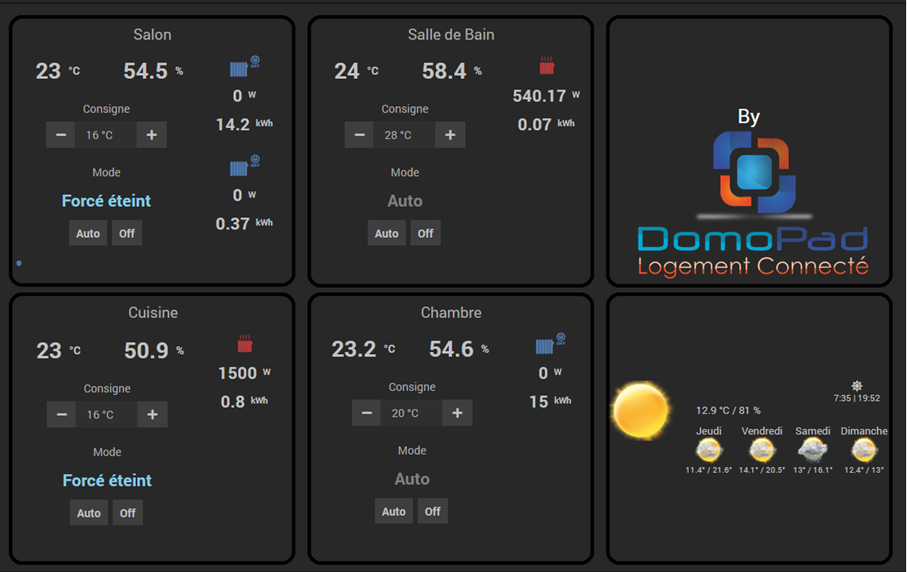Click the Salon 54.5 % humidity value
907x572 pixels.
click(x=153, y=71)
